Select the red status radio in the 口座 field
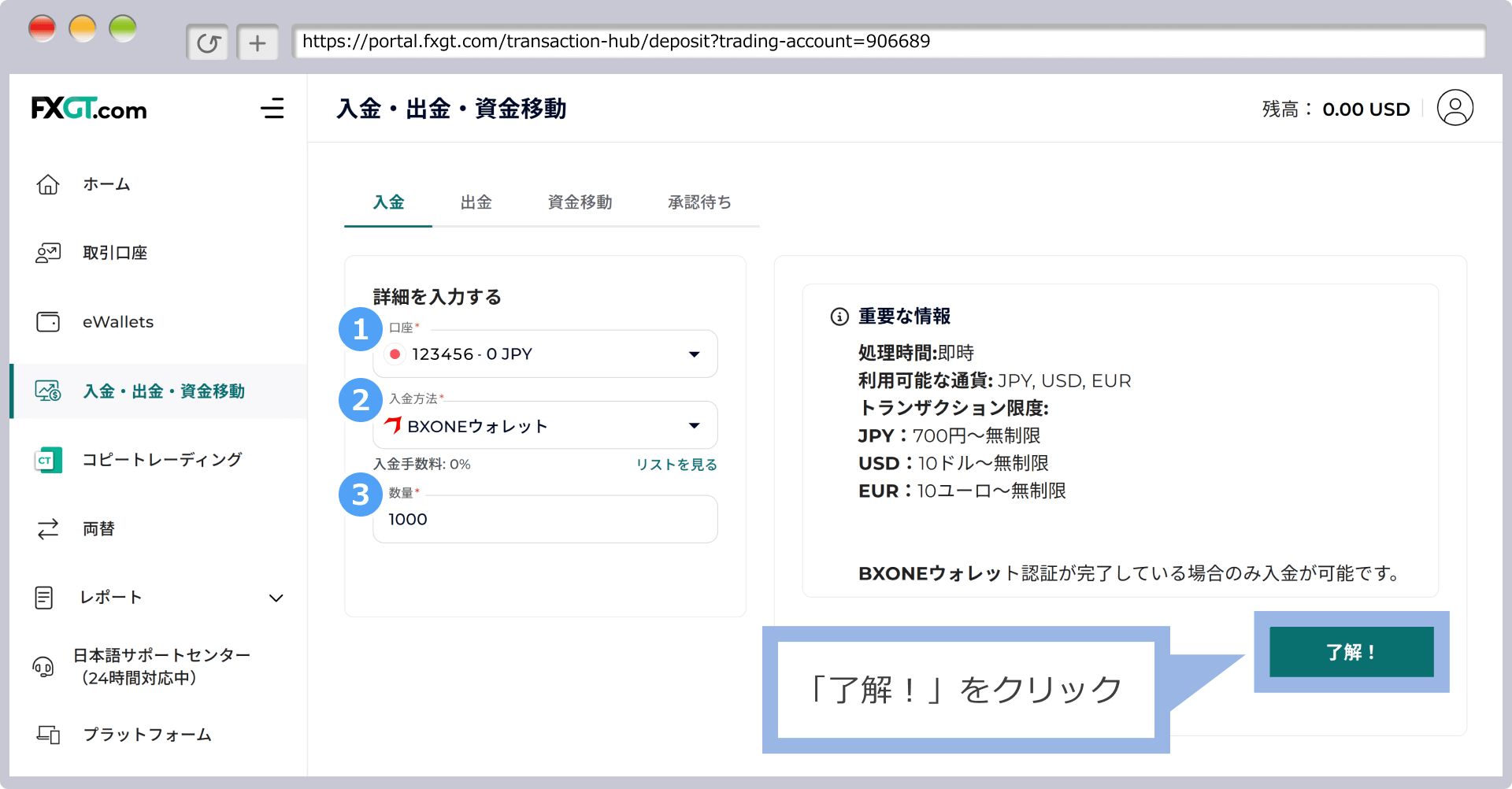The width and height of the screenshot is (1512, 789). click(395, 354)
